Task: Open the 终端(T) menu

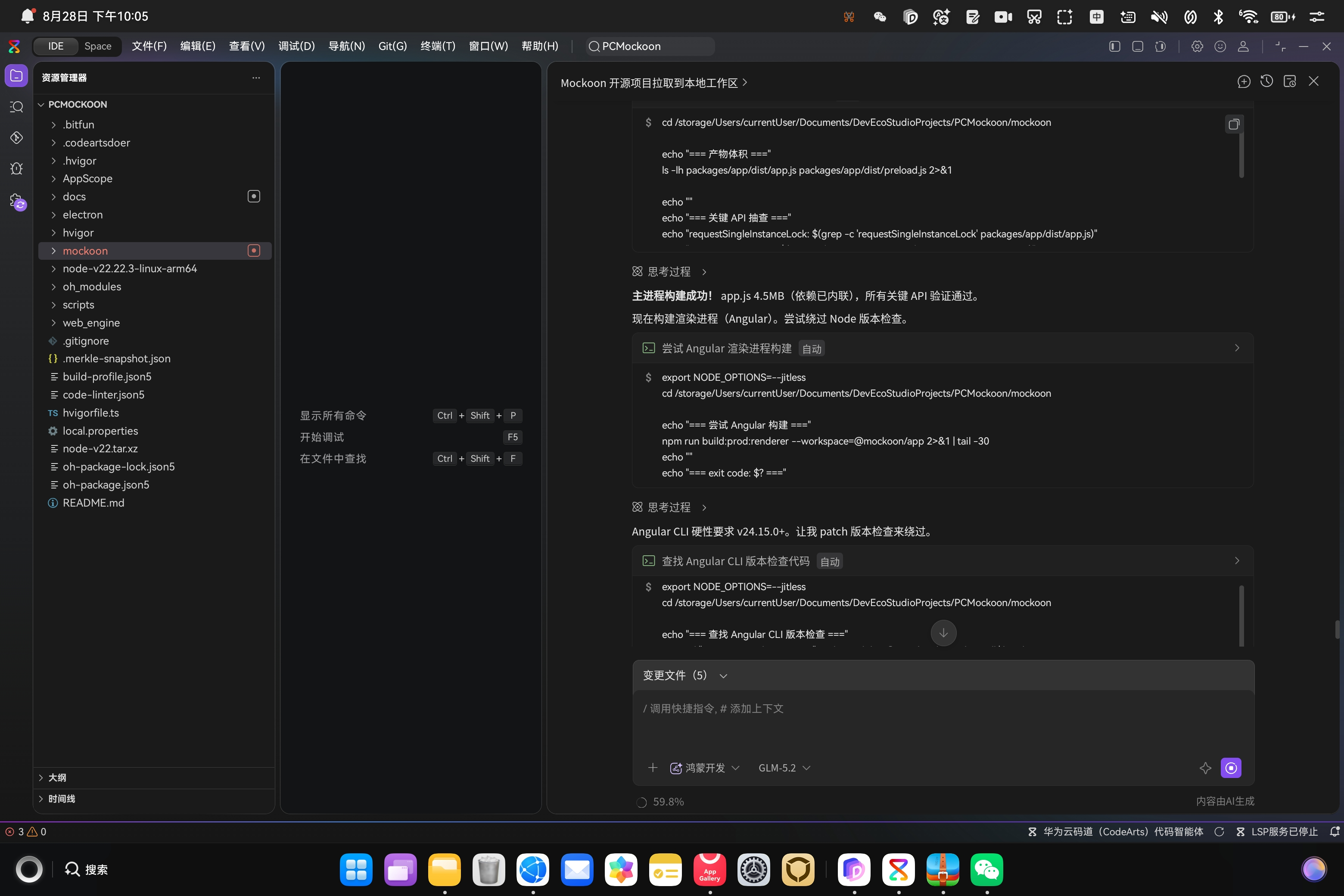Action: 438,46
